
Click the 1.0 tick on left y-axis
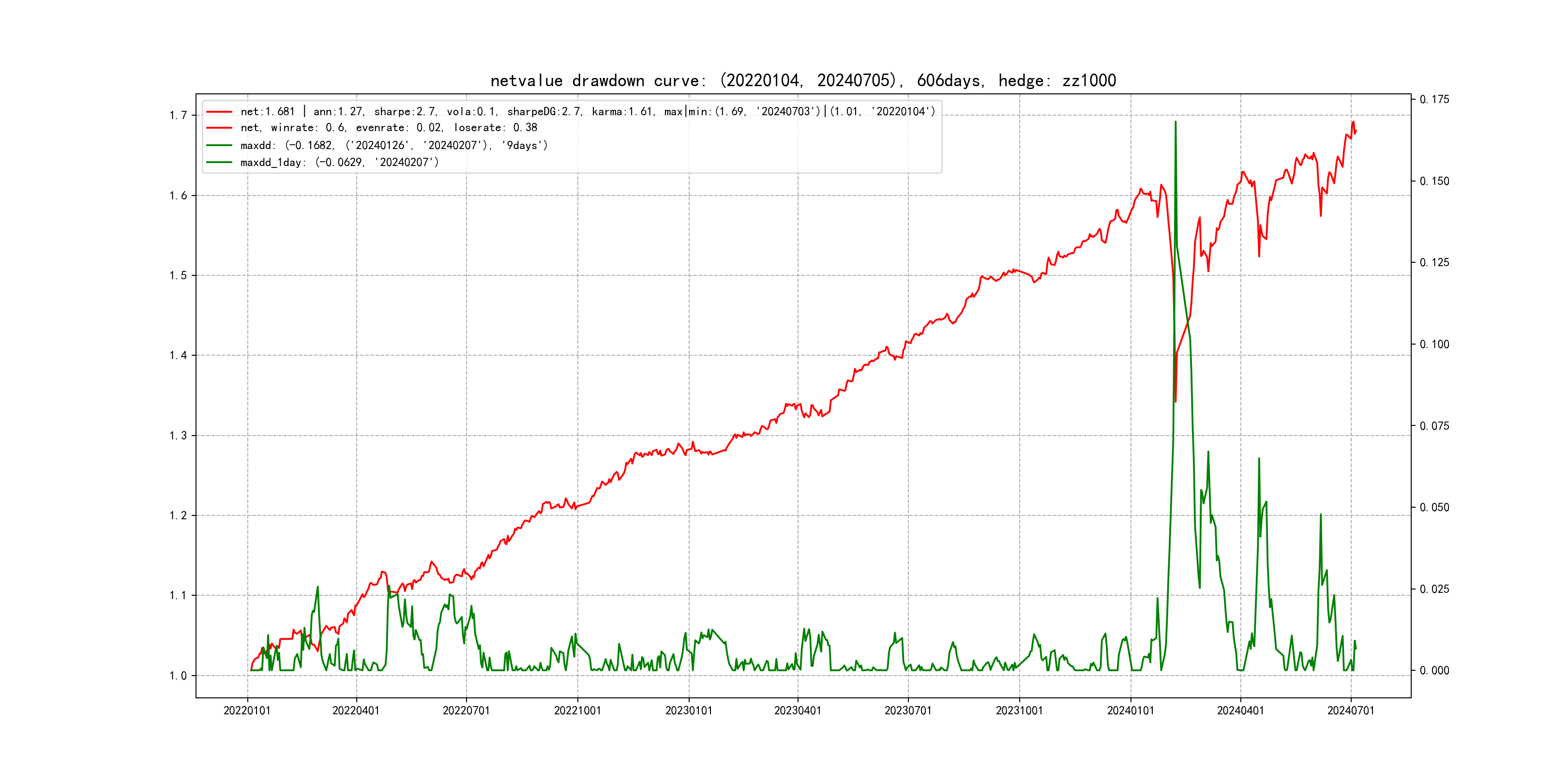point(179,676)
